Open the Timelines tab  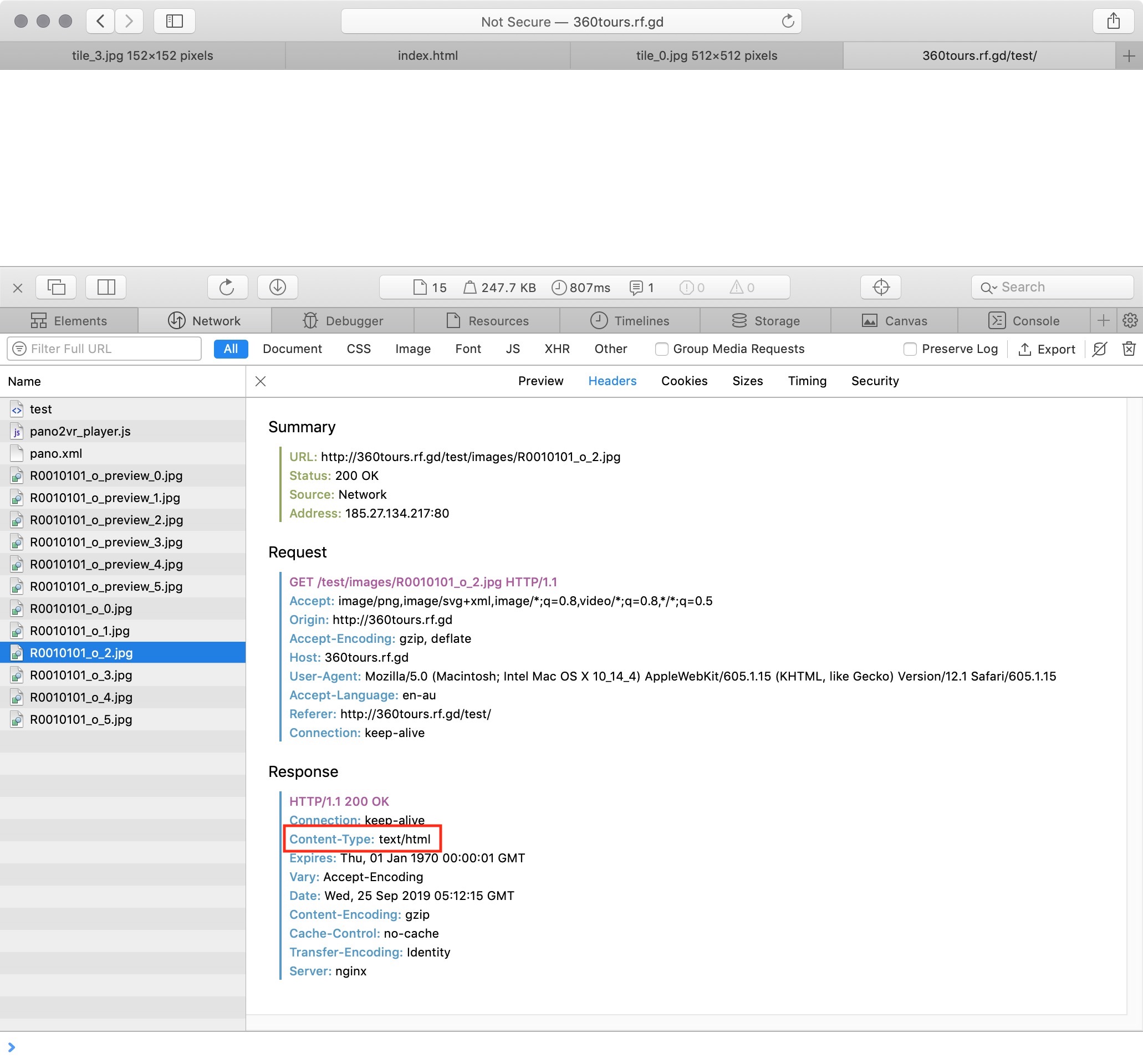point(630,321)
